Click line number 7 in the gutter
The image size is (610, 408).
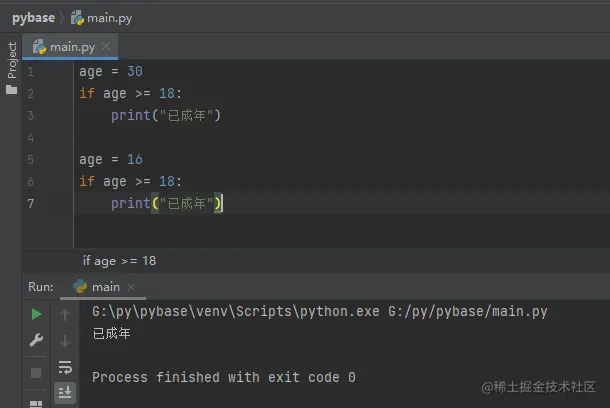click(31, 203)
